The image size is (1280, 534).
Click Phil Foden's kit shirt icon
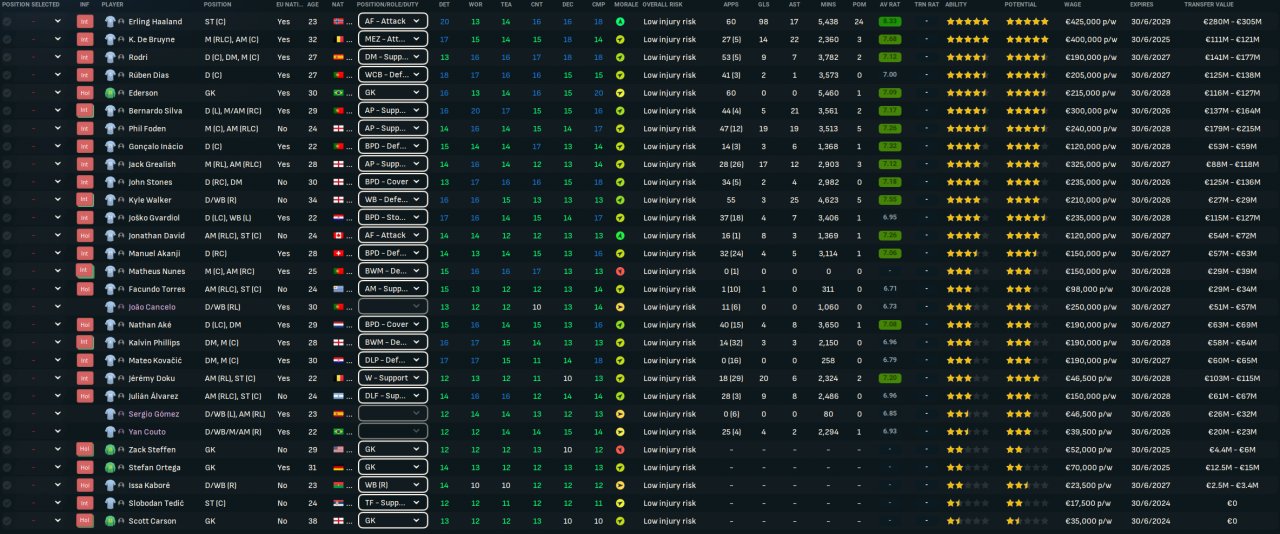[x=110, y=128]
